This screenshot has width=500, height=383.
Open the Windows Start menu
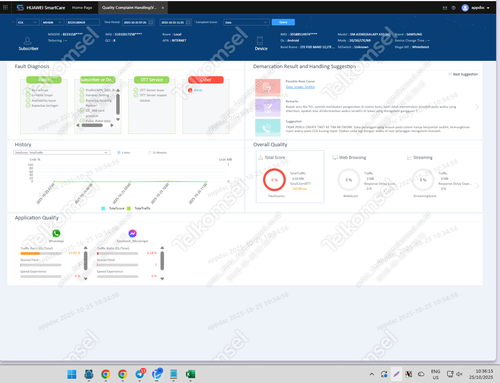pos(72,374)
